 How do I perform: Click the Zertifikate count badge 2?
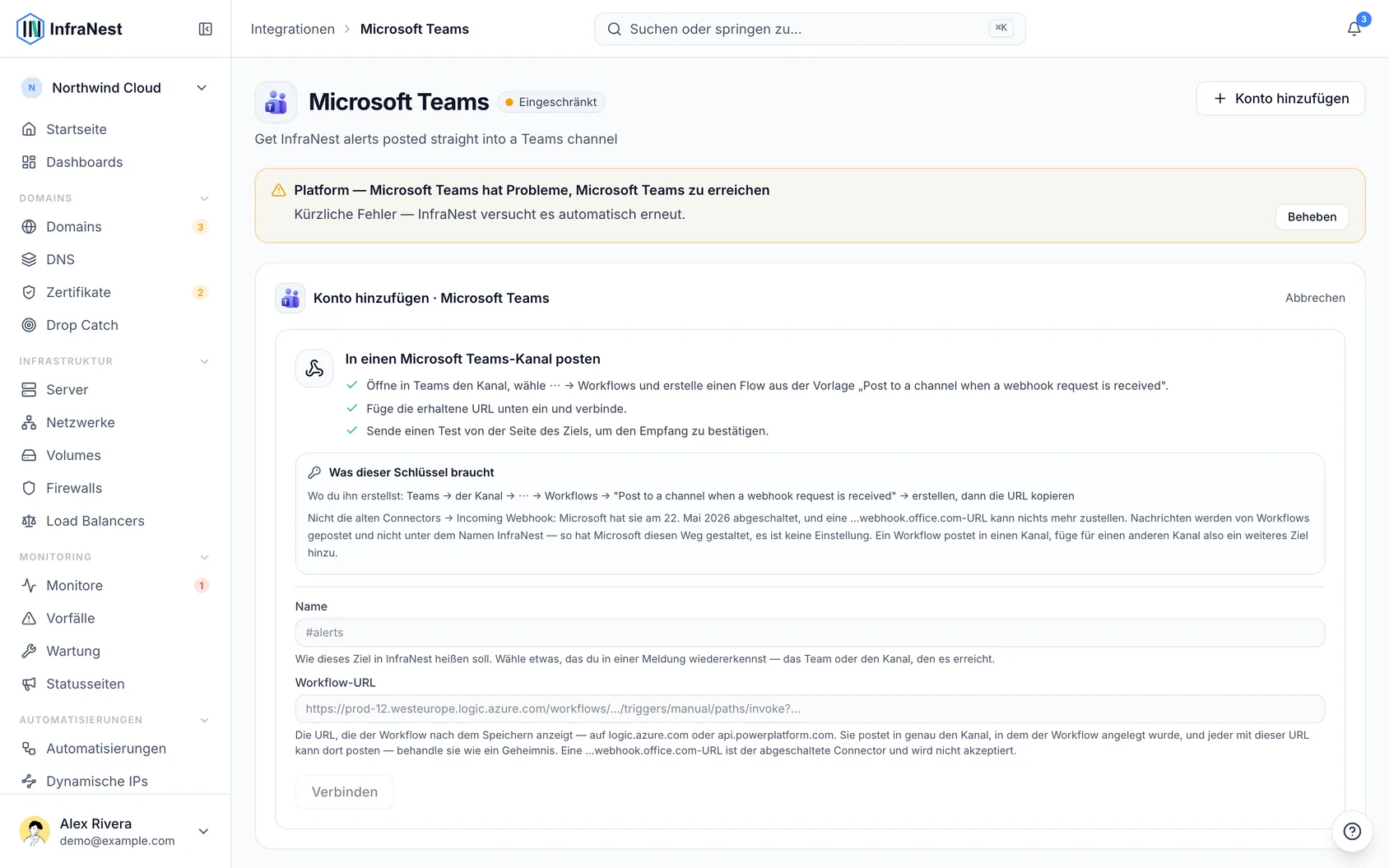click(x=200, y=292)
